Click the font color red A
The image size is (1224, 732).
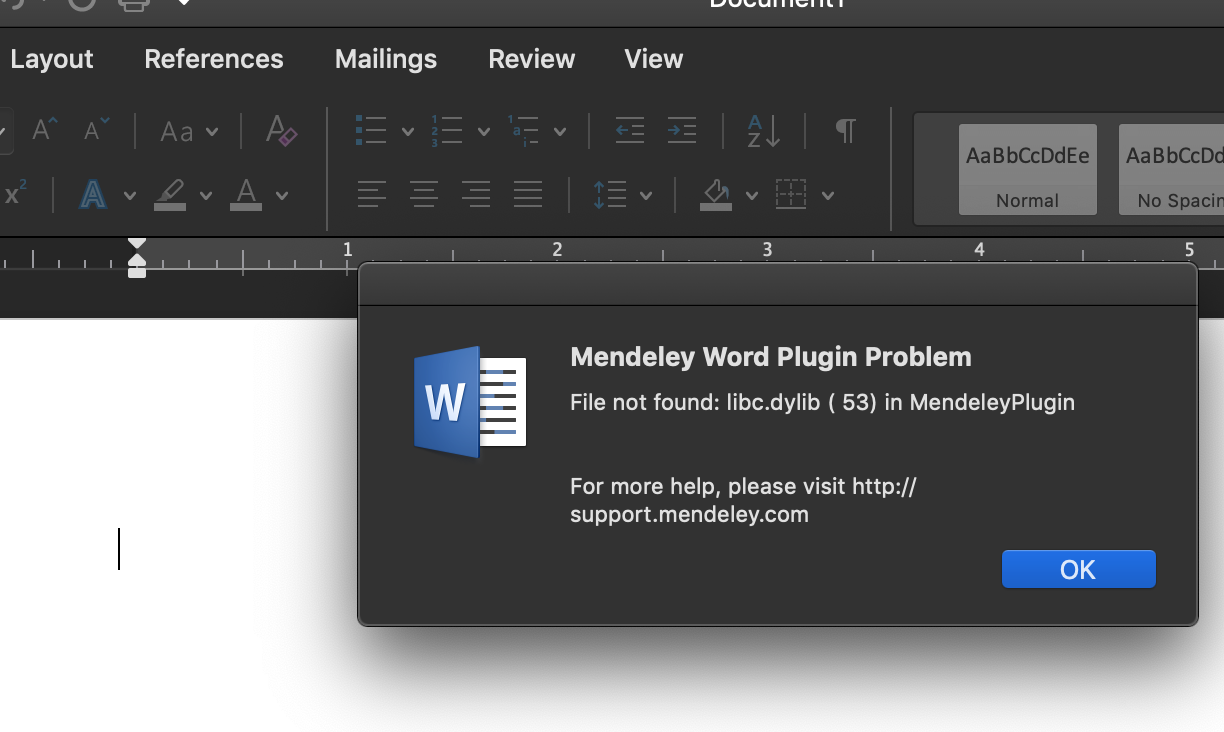click(246, 194)
